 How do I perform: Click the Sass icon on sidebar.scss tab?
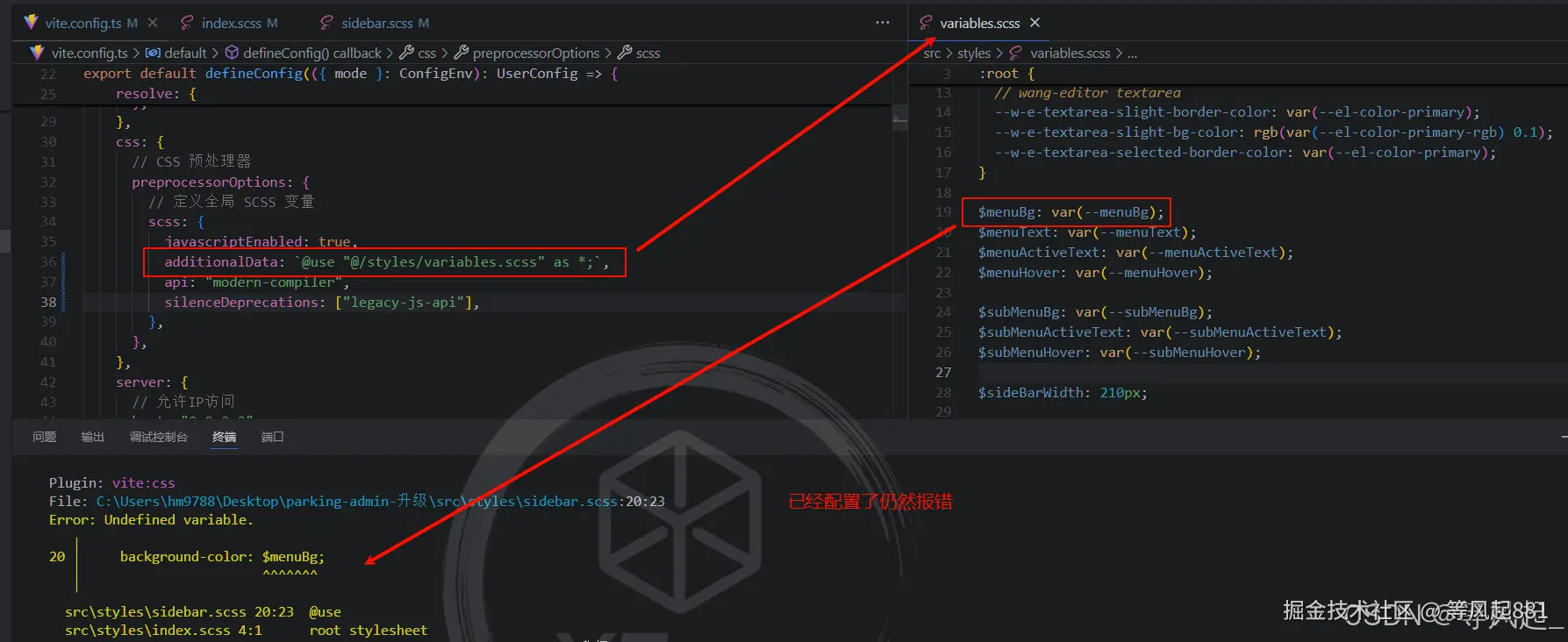326,23
